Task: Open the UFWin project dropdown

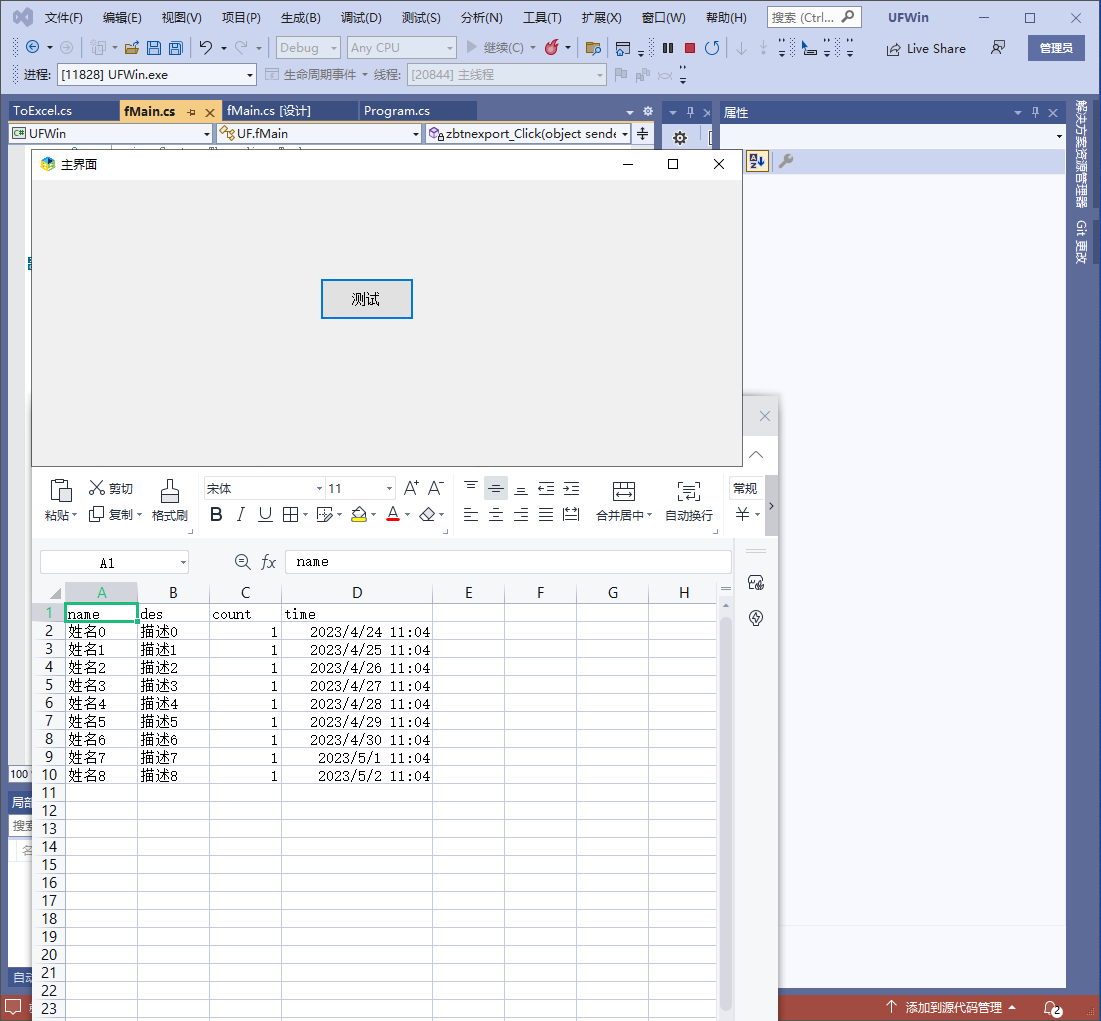Action: pyautogui.click(x=110, y=133)
